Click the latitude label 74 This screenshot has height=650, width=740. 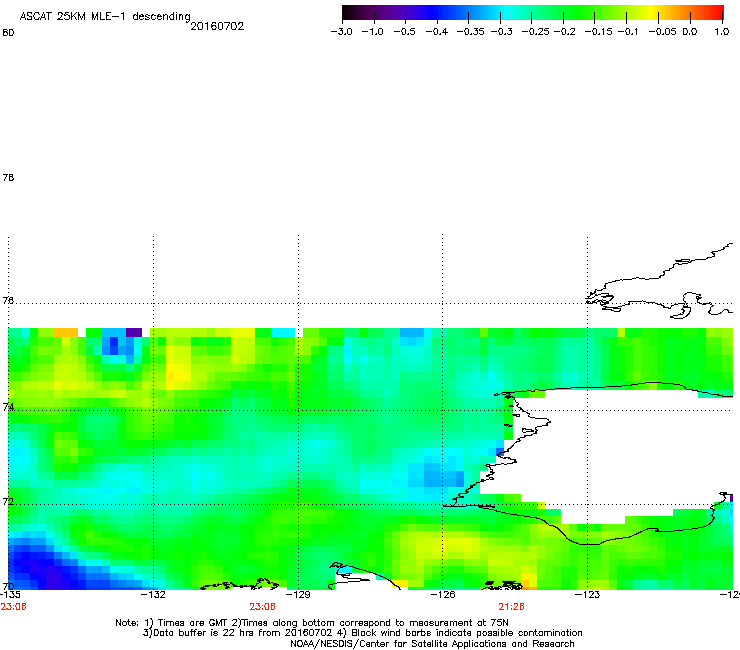tap(8, 407)
